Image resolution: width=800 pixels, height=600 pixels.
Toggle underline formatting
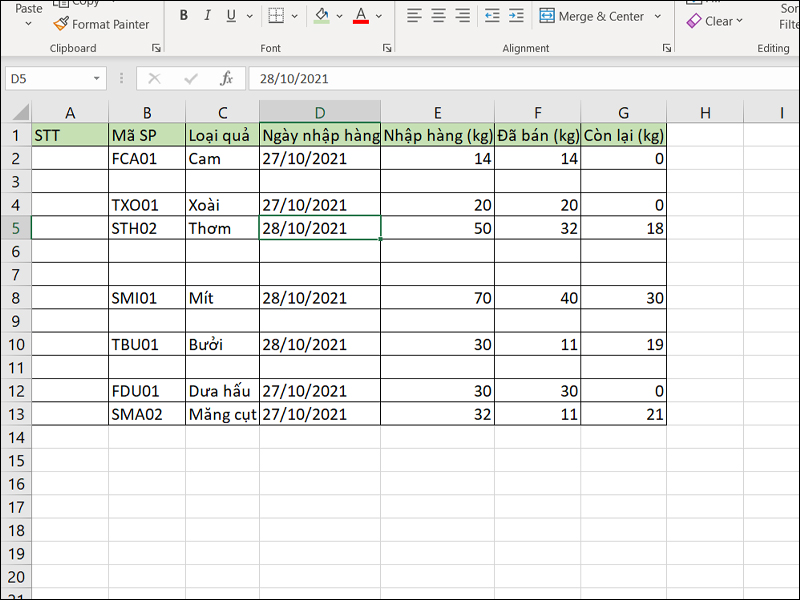point(232,16)
